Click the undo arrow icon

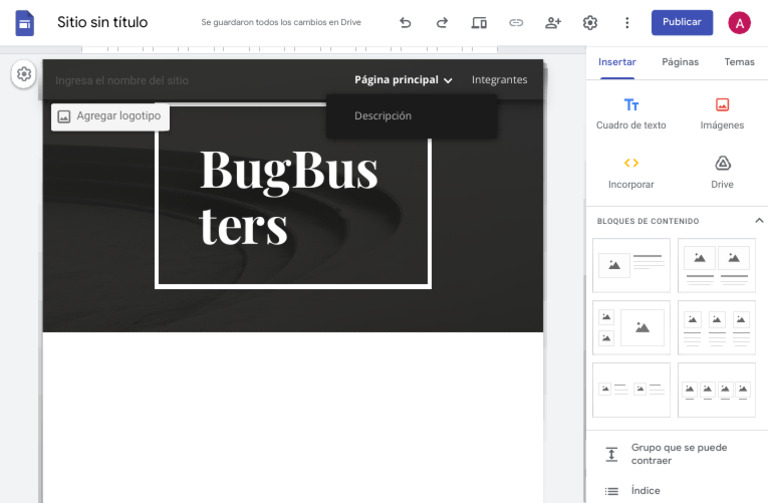click(x=405, y=23)
